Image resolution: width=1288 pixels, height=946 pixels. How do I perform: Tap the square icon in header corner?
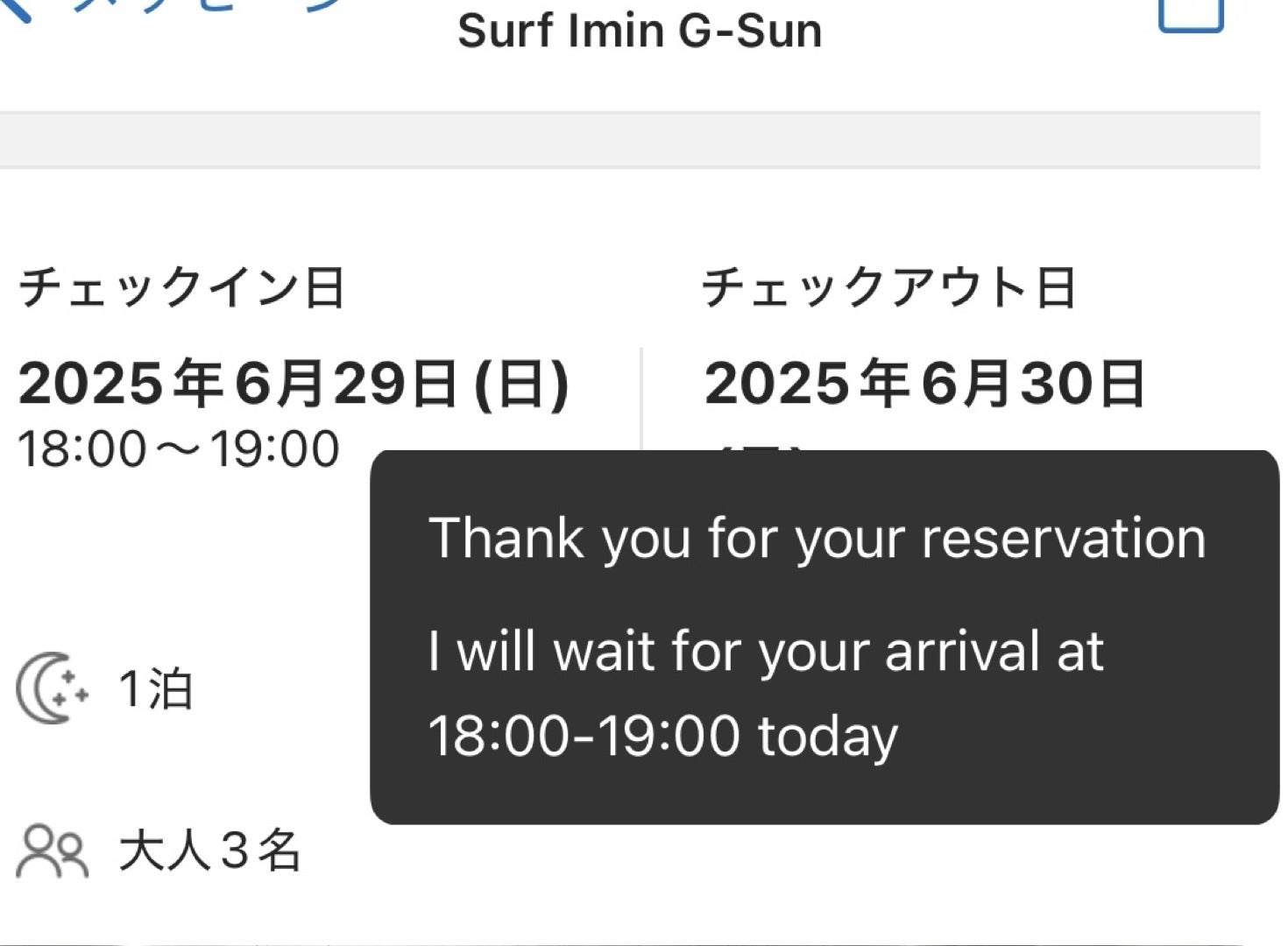point(1190,12)
